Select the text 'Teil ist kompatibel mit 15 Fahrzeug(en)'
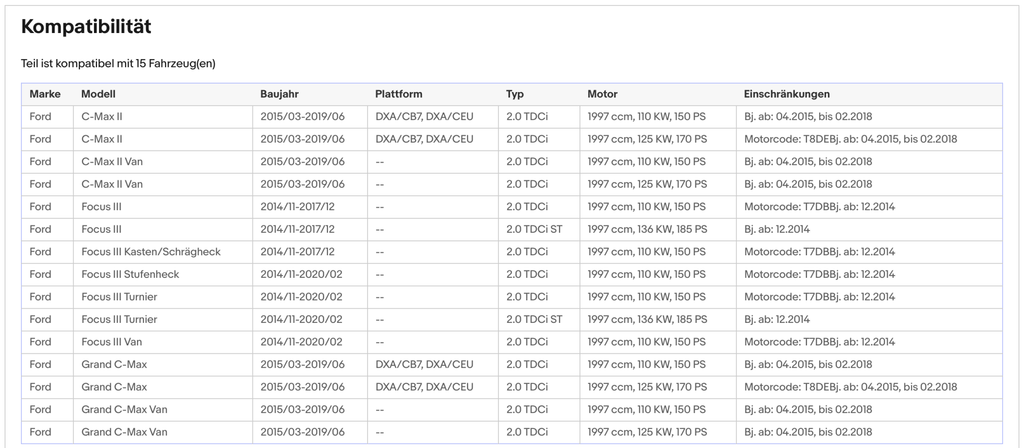This screenshot has width=1024, height=448. [118, 63]
